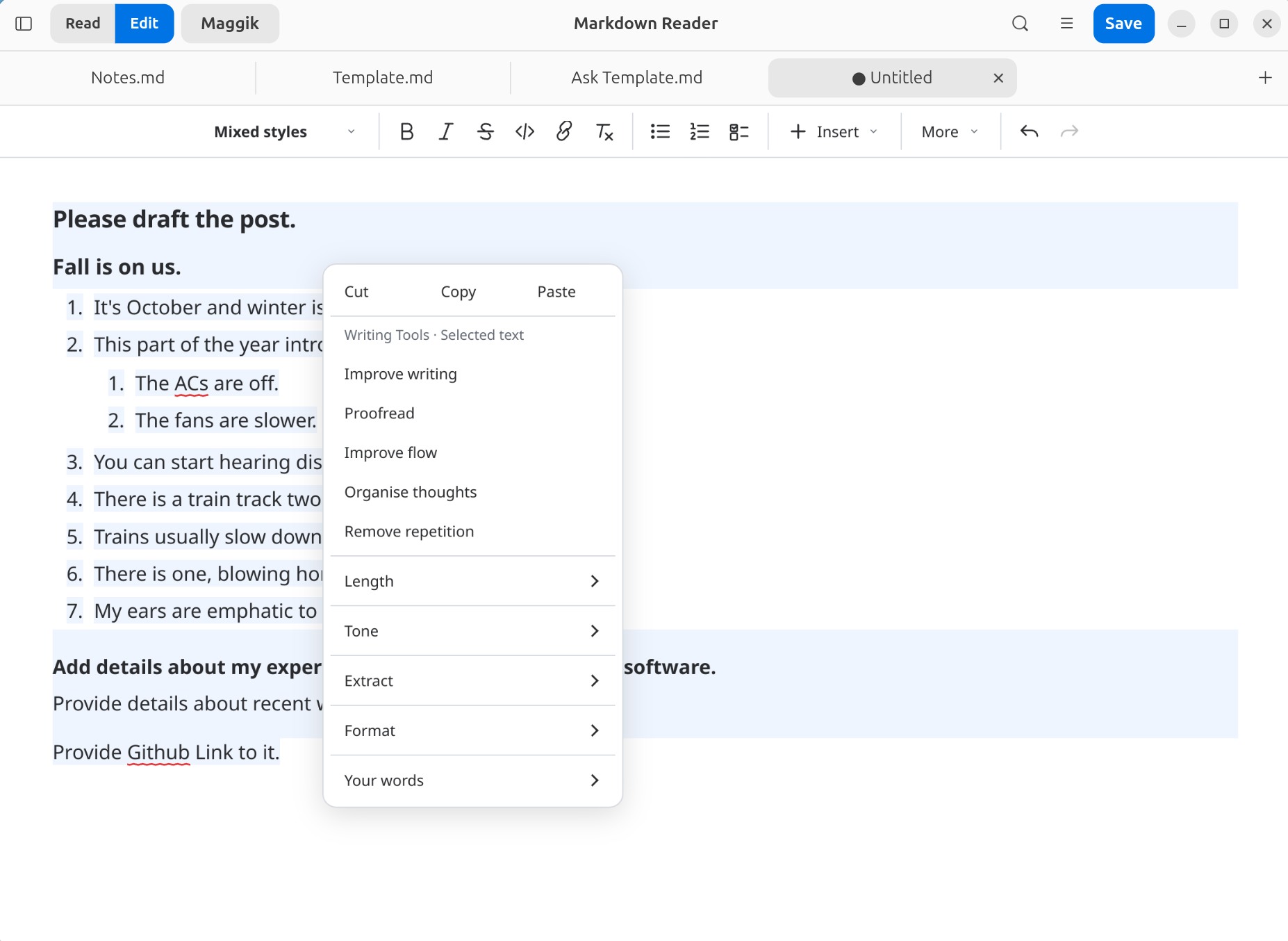Undo the last change
This screenshot has width=1288, height=941.
[1029, 131]
